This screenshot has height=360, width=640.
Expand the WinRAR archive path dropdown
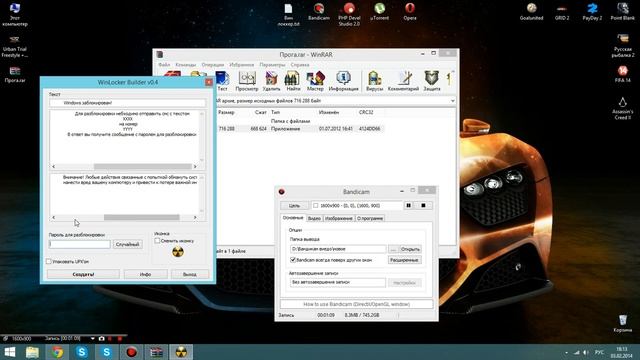pyautogui.click(x=452, y=100)
